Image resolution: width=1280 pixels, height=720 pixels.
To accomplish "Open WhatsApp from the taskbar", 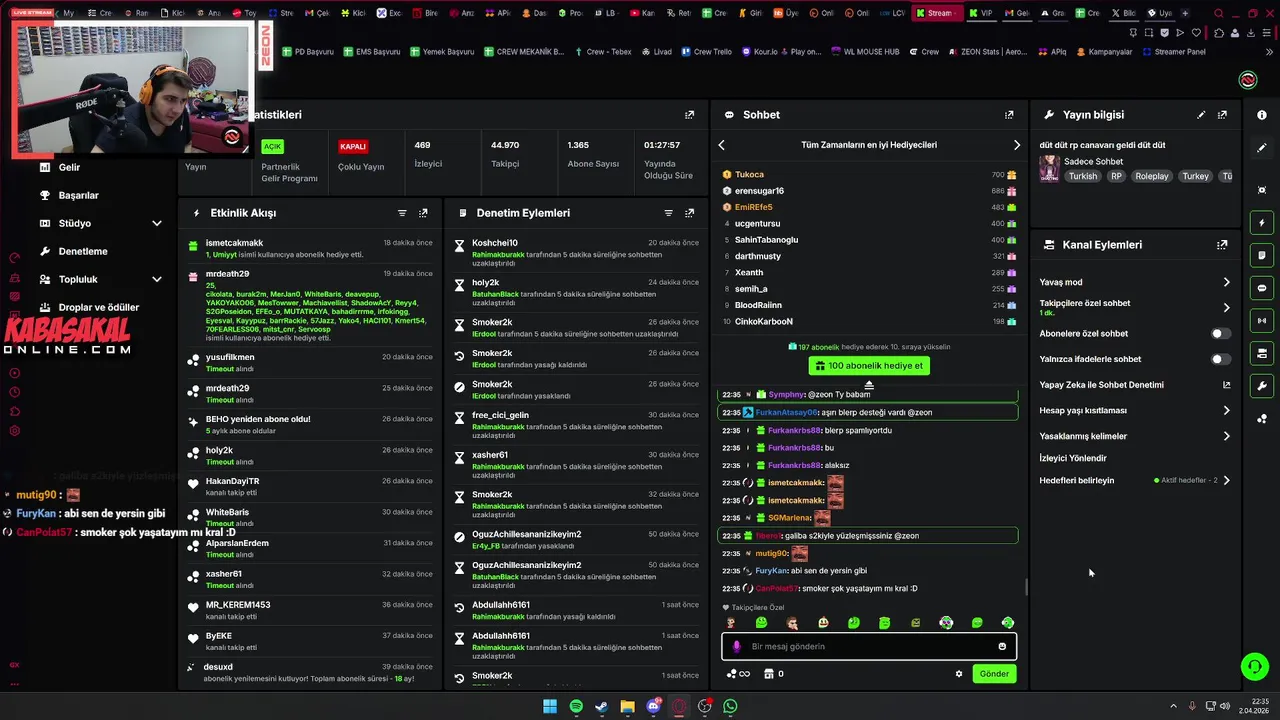I will (x=730, y=706).
